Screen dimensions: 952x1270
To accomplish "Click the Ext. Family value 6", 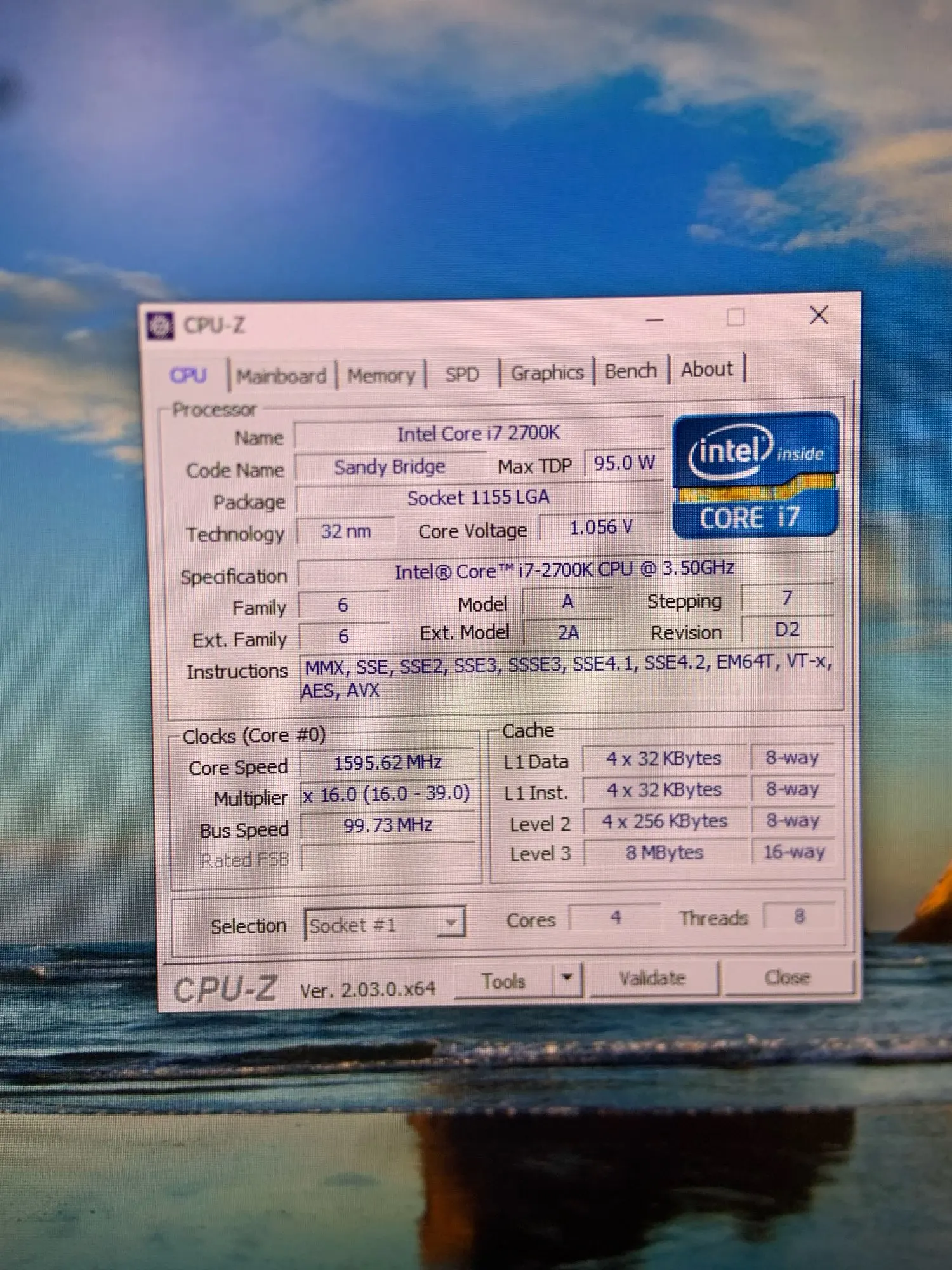I will pyautogui.click(x=343, y=636).
